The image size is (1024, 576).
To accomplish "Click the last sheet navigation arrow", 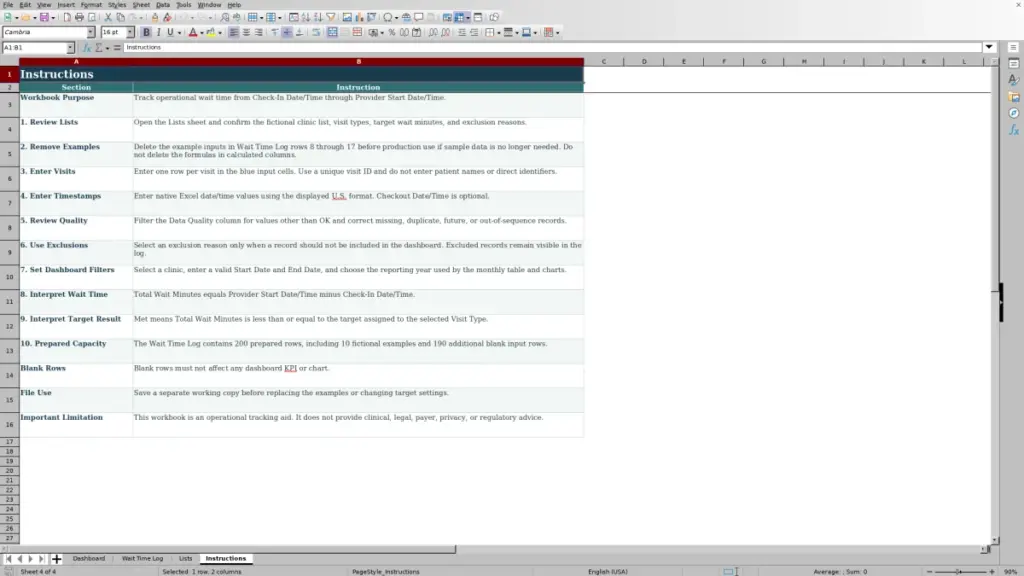I will pos(41,559).
